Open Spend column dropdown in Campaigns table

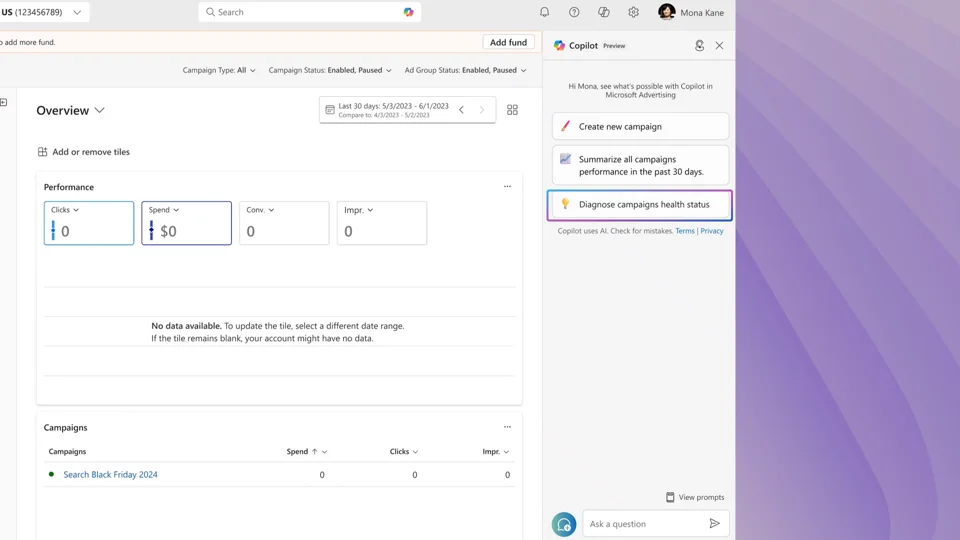point(324,452)
